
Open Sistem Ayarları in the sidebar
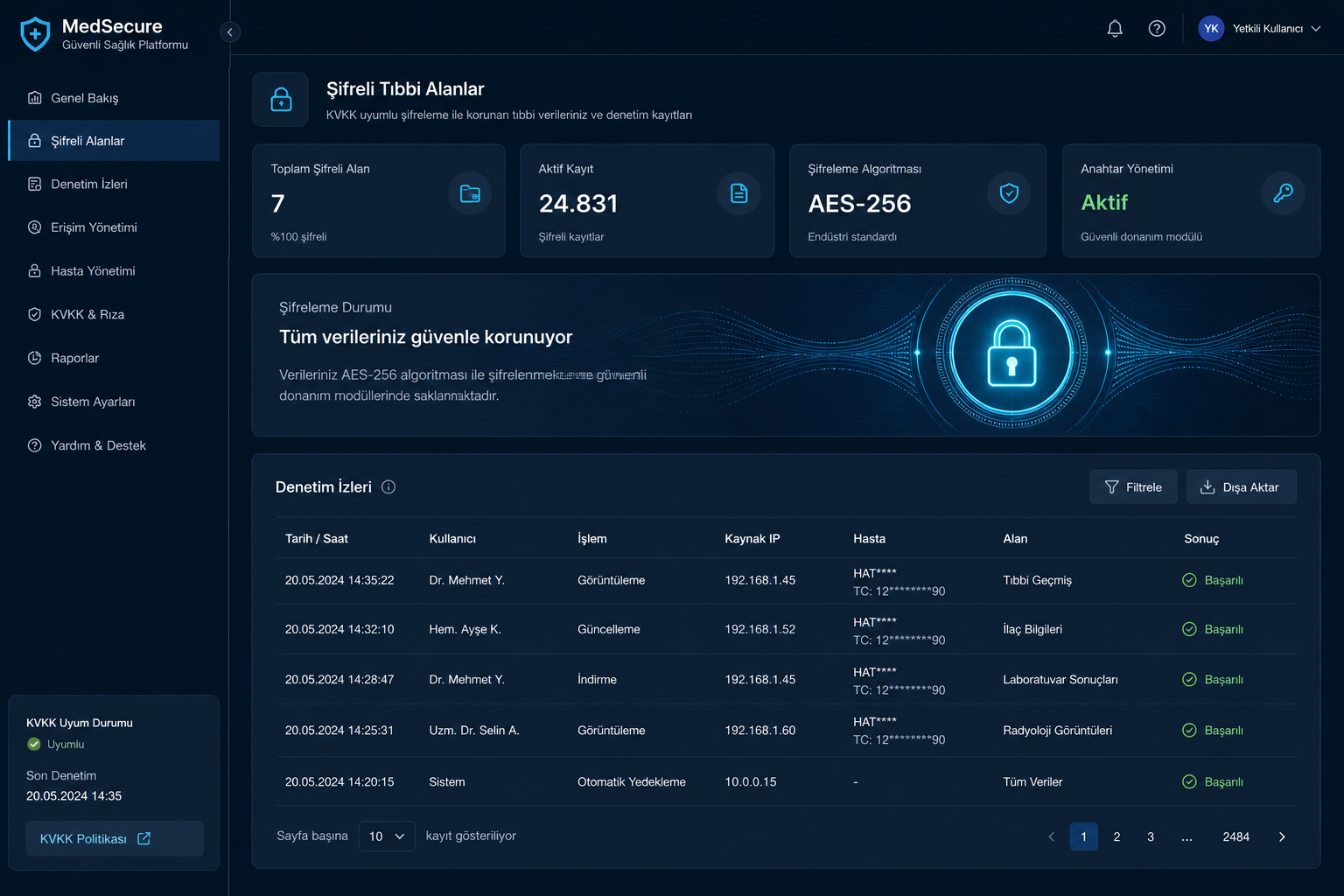click(x=114, y=402)
